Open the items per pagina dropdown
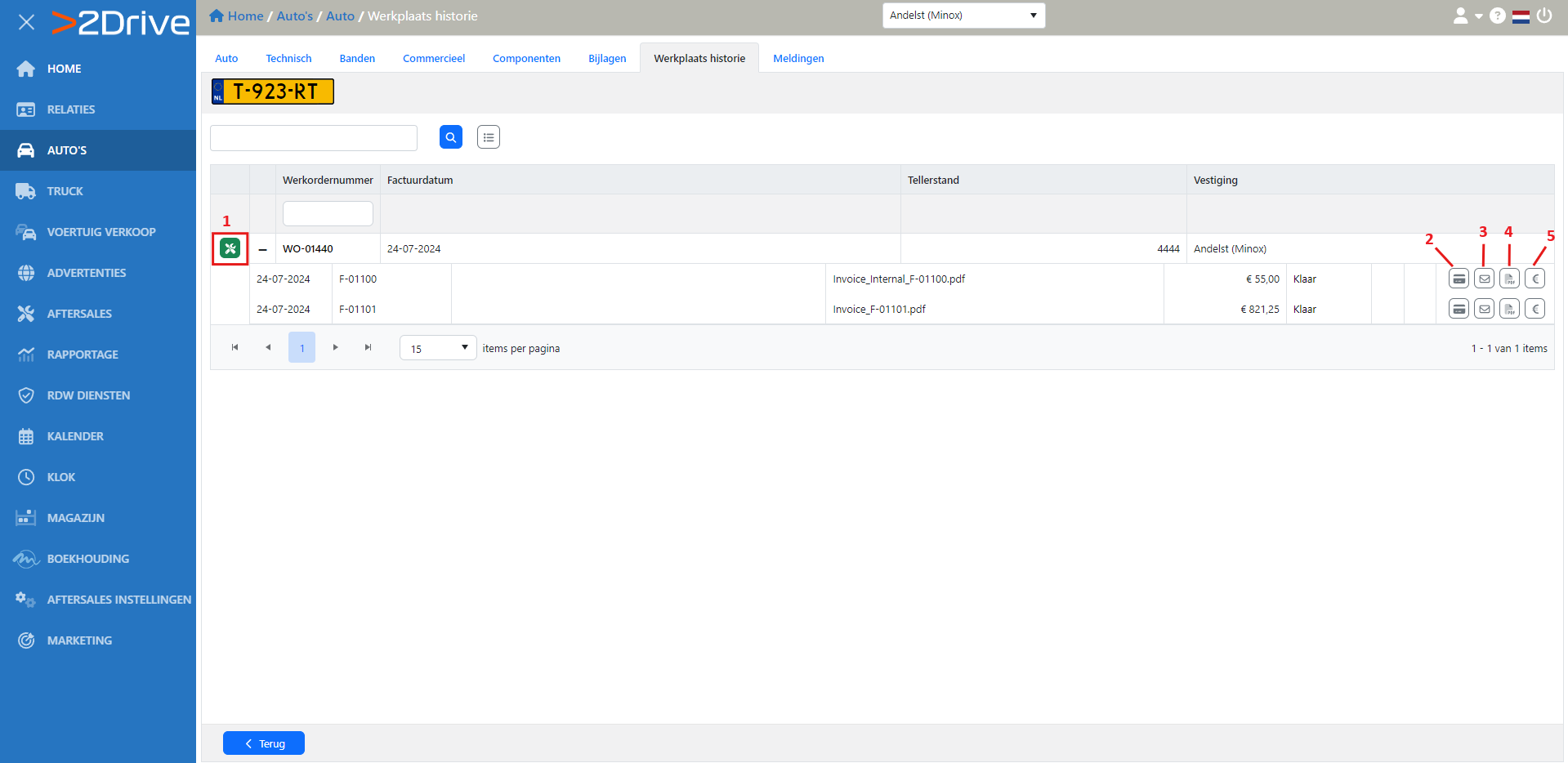The width and height of the screenshot is (1568, 763). coord(438,348)
